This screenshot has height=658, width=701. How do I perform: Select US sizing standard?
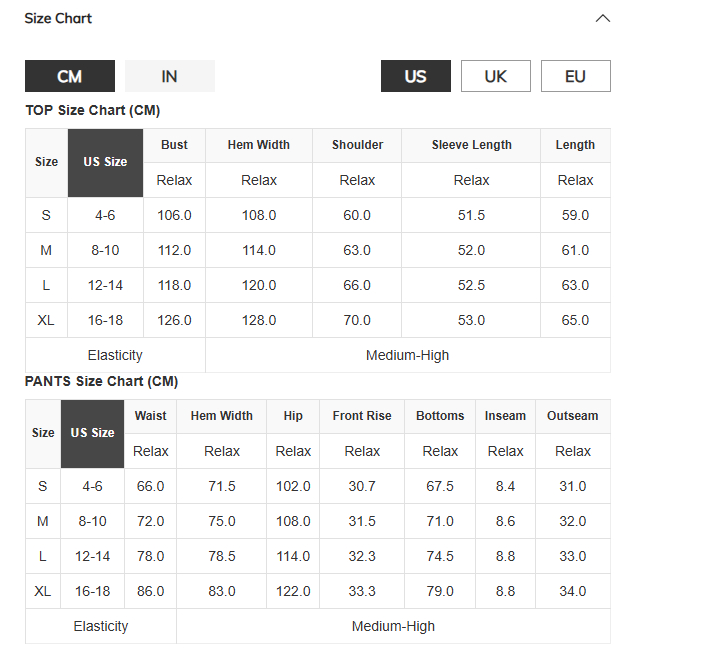pyautogui.click(x=415, y=76)
